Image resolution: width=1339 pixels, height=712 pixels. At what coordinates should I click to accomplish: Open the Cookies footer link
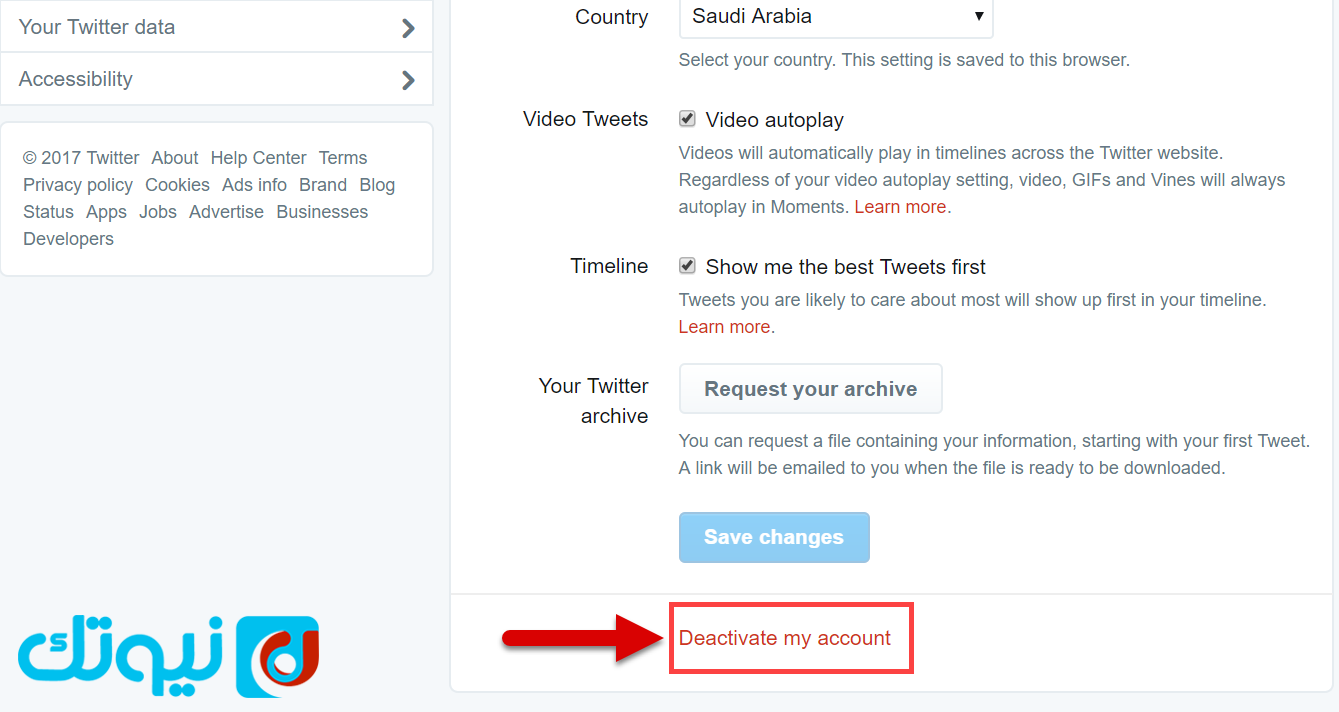tap(177, 185)
